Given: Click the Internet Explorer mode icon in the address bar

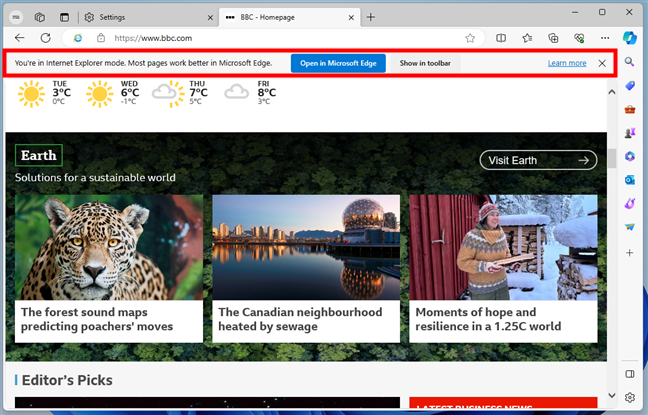Looking at the screenshot, I should click(x=77, y=38).
